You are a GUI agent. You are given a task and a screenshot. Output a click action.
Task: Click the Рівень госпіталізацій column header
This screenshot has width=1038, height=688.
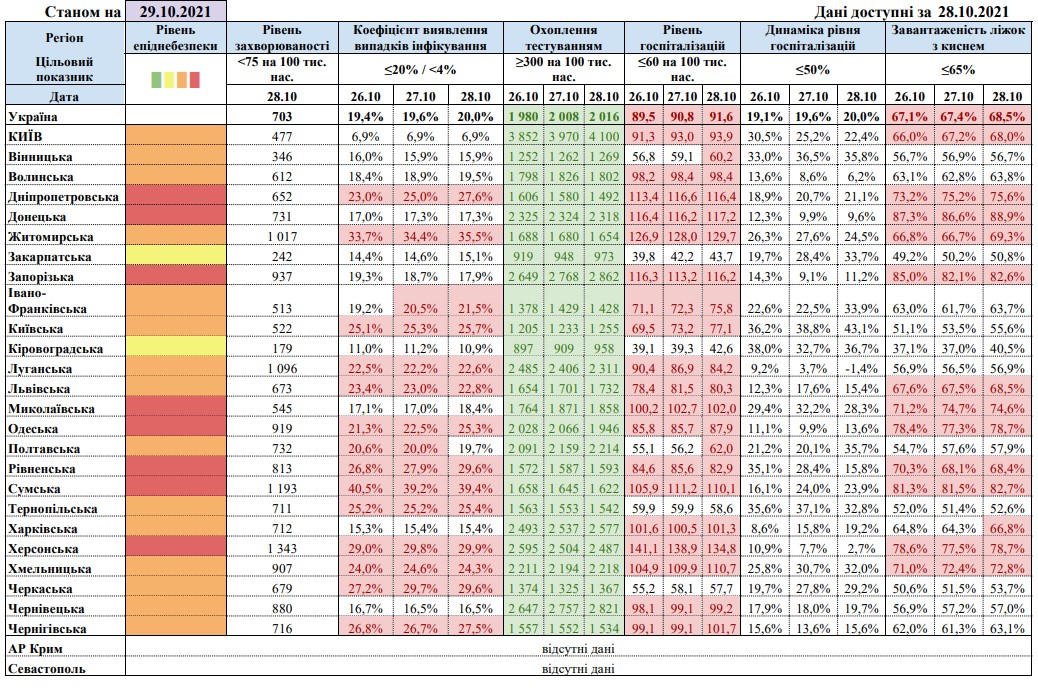pos(682,38)
